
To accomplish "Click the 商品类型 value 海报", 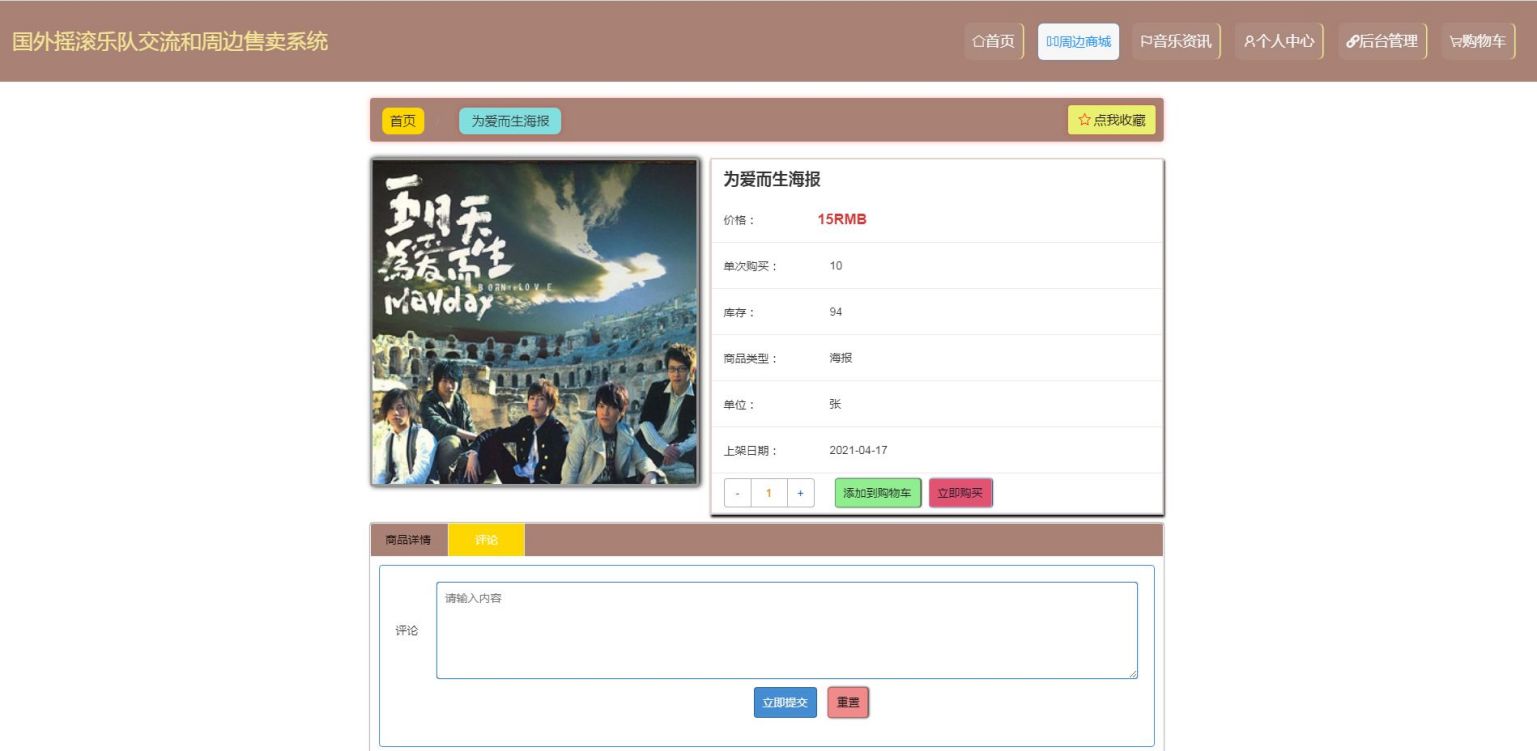I will click(x=841, y=358).
